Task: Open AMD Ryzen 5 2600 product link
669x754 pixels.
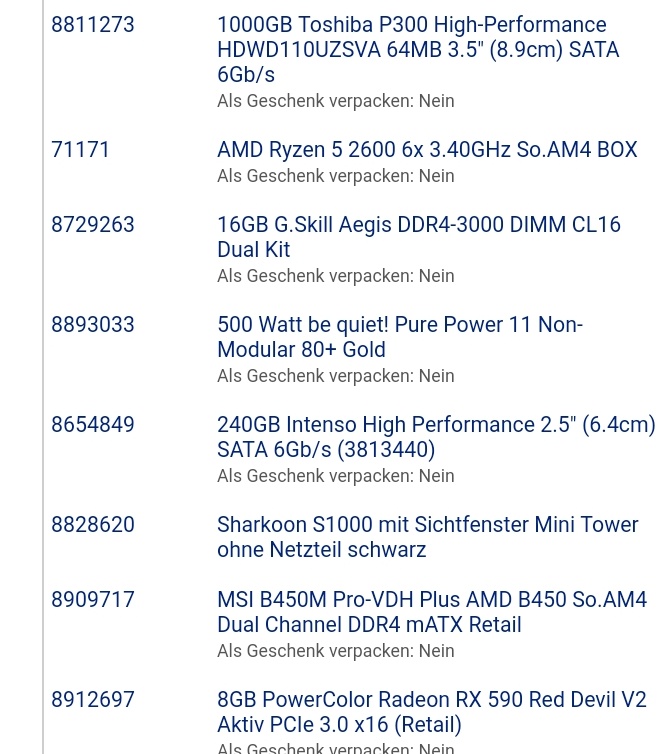Action: (427, 150)
